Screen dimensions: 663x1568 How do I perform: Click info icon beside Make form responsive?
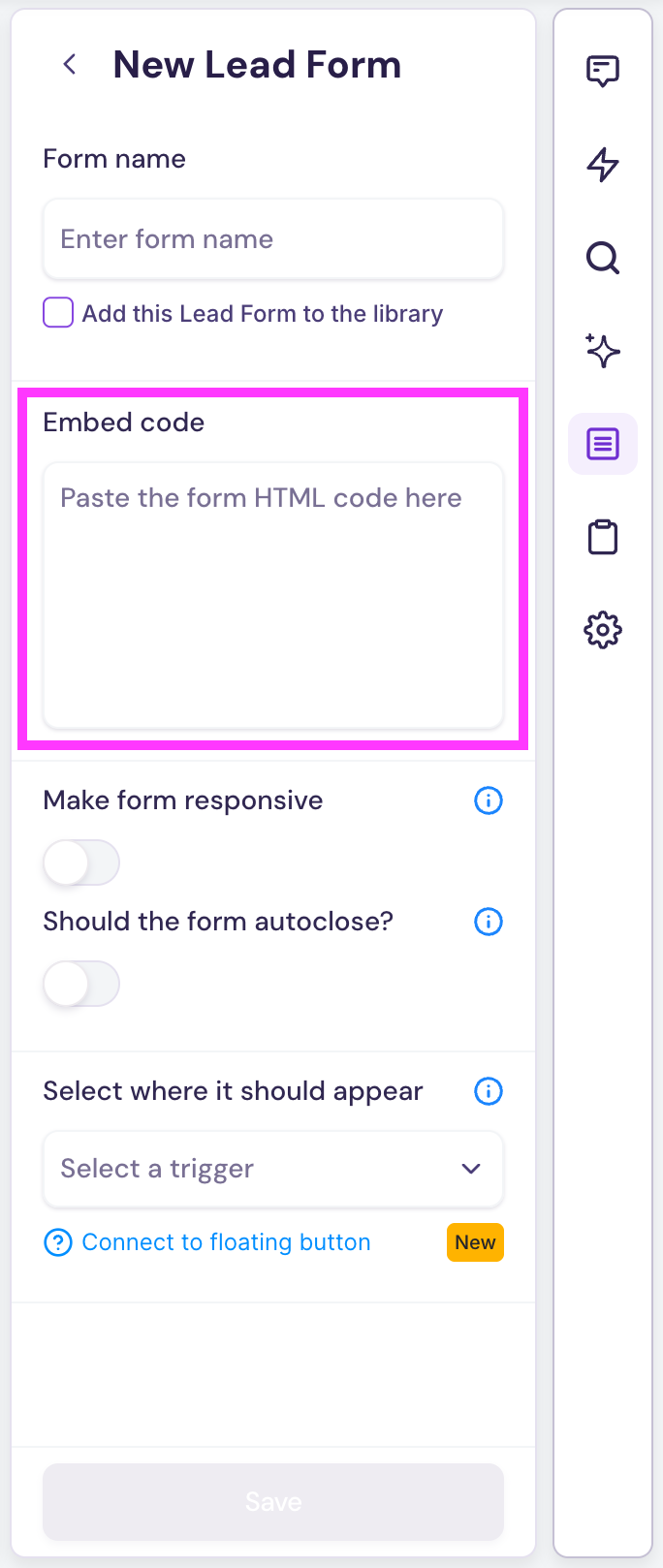tap(489, 800)
